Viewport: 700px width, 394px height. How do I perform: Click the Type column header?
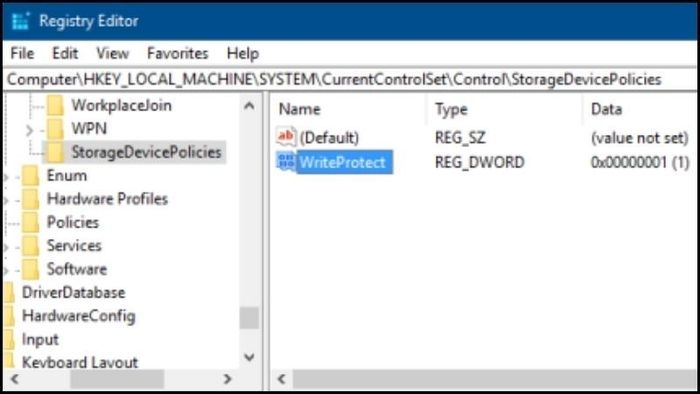pos(451,109)
